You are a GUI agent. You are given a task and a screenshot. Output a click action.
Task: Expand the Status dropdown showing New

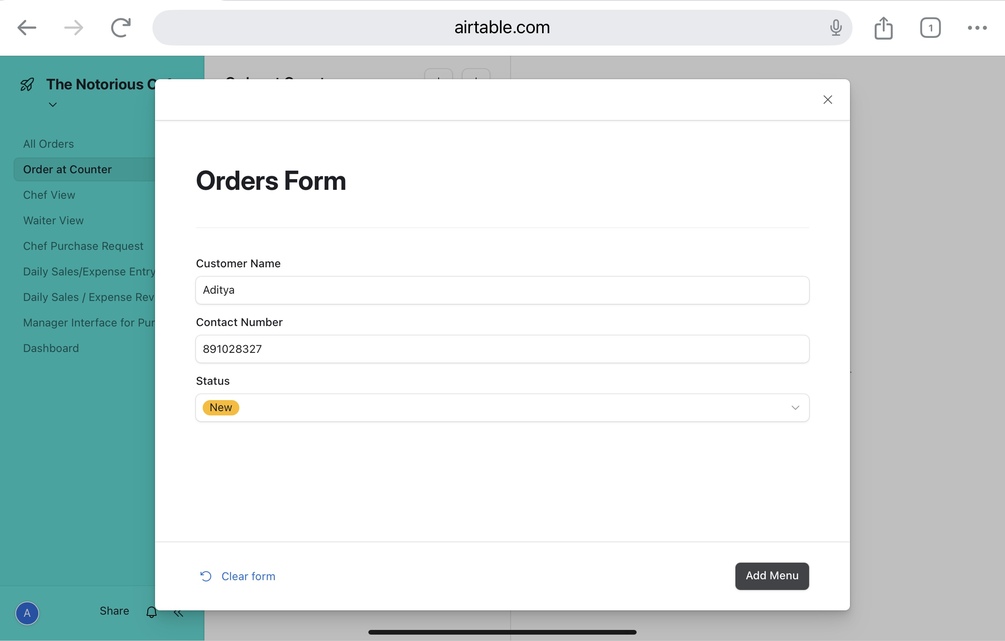click(502, 408)
